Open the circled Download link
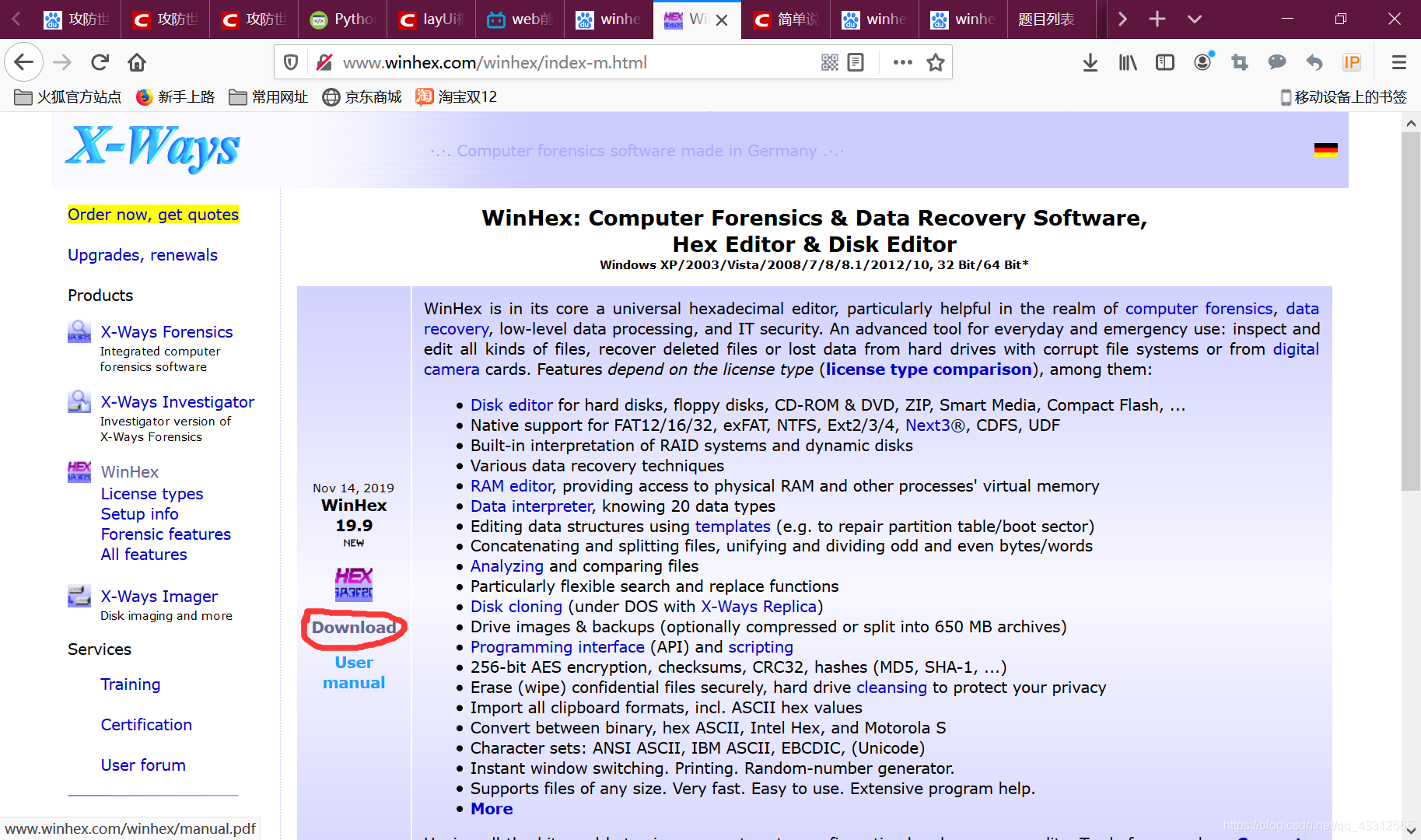Viewport: 1421px width, 840px height. tap(354, 627)
